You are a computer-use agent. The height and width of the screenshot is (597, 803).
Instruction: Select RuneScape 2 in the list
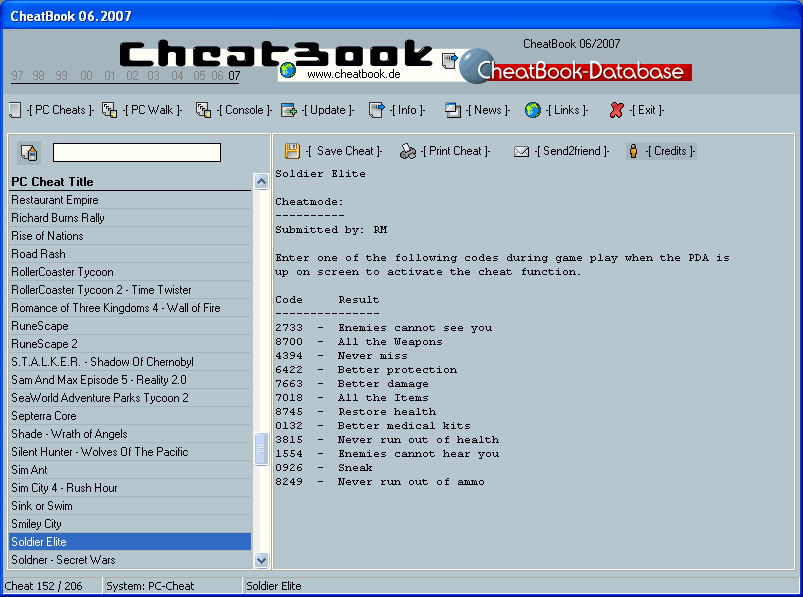pos(130,344)
